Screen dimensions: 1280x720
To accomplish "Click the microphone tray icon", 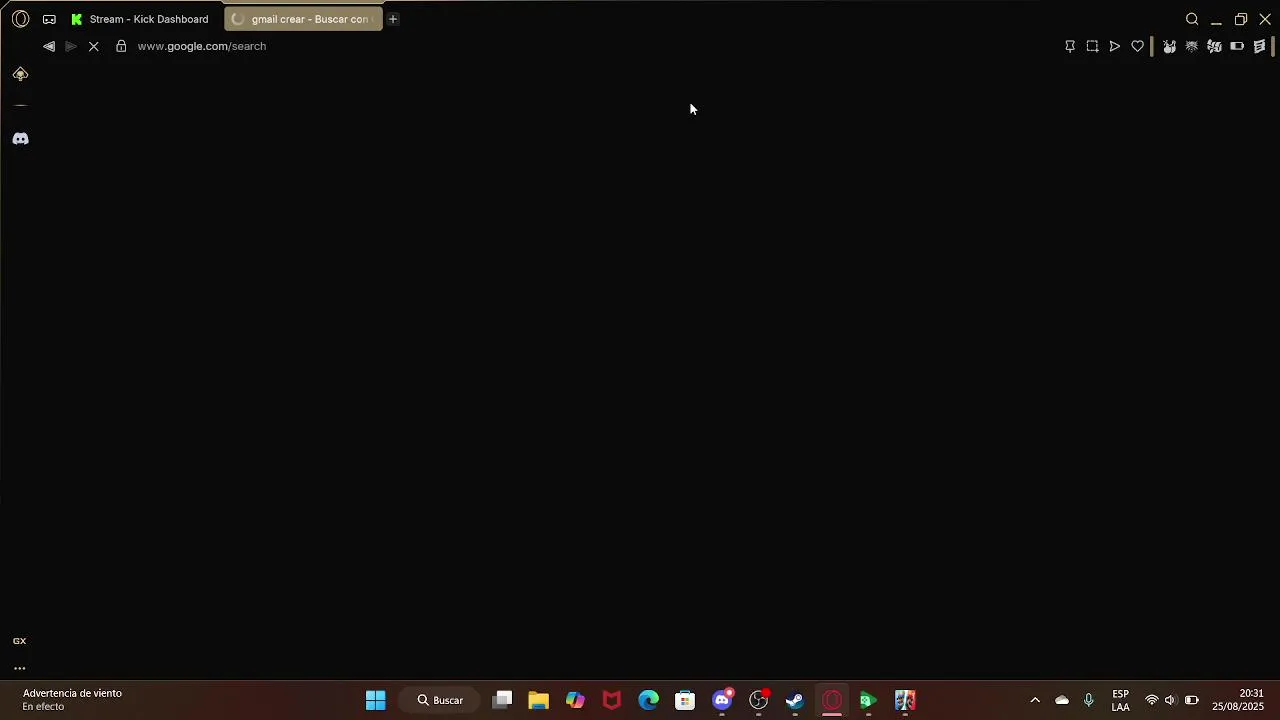I will 1089,700.
